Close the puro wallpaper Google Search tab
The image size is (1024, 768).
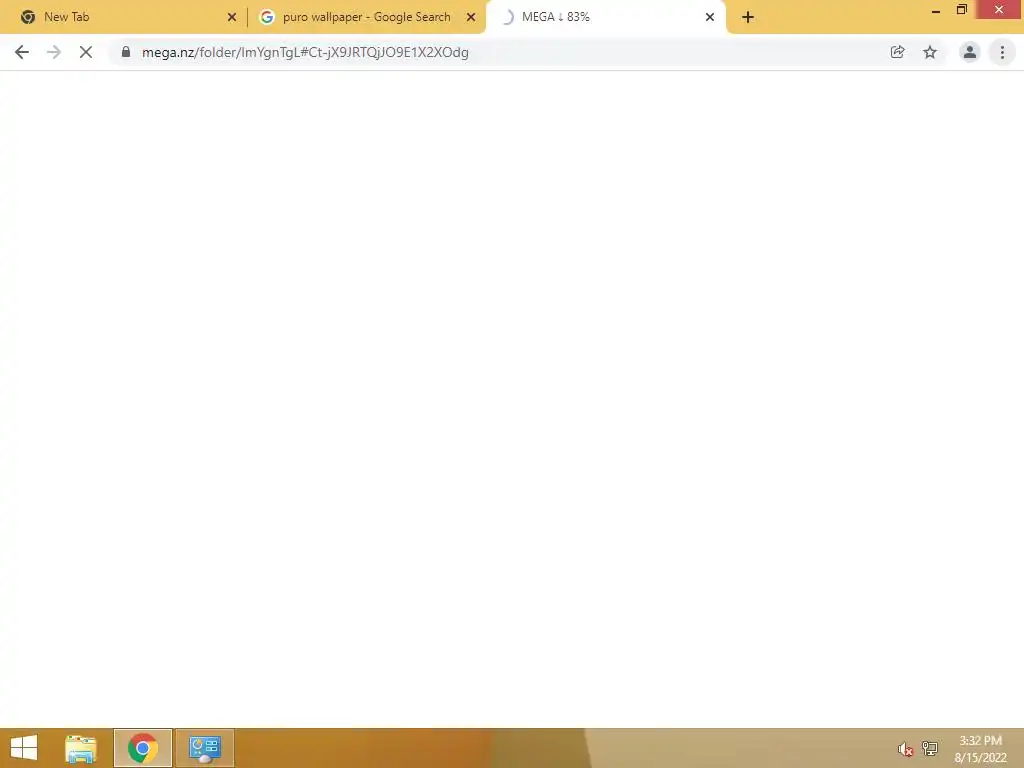pyautogui.click(x=471, y=17)
